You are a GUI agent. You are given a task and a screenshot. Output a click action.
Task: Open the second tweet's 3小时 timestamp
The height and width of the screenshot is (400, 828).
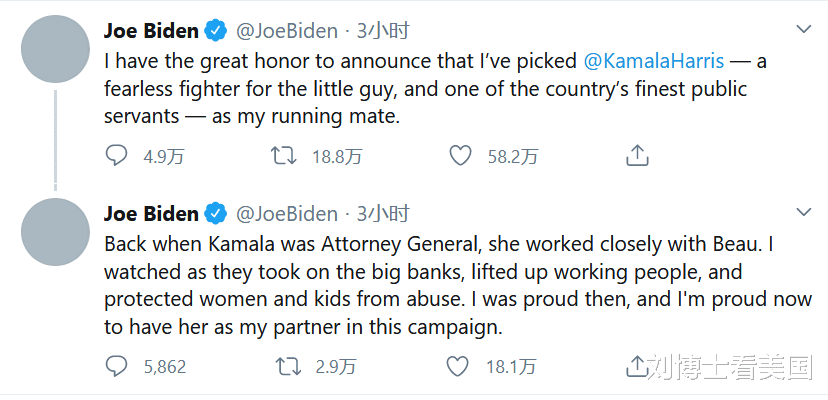tap(383, 213)
